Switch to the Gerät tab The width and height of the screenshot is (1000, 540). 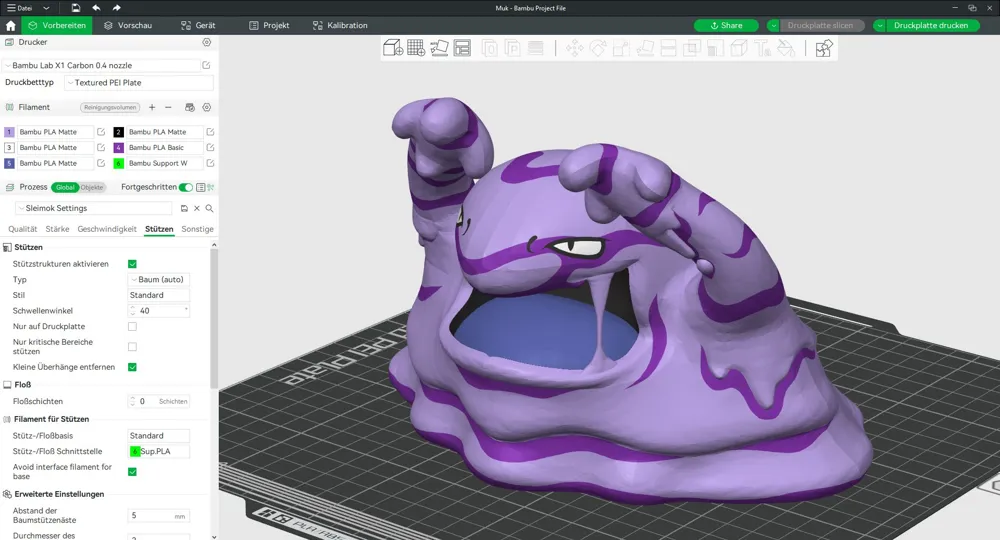click(198, 26)
